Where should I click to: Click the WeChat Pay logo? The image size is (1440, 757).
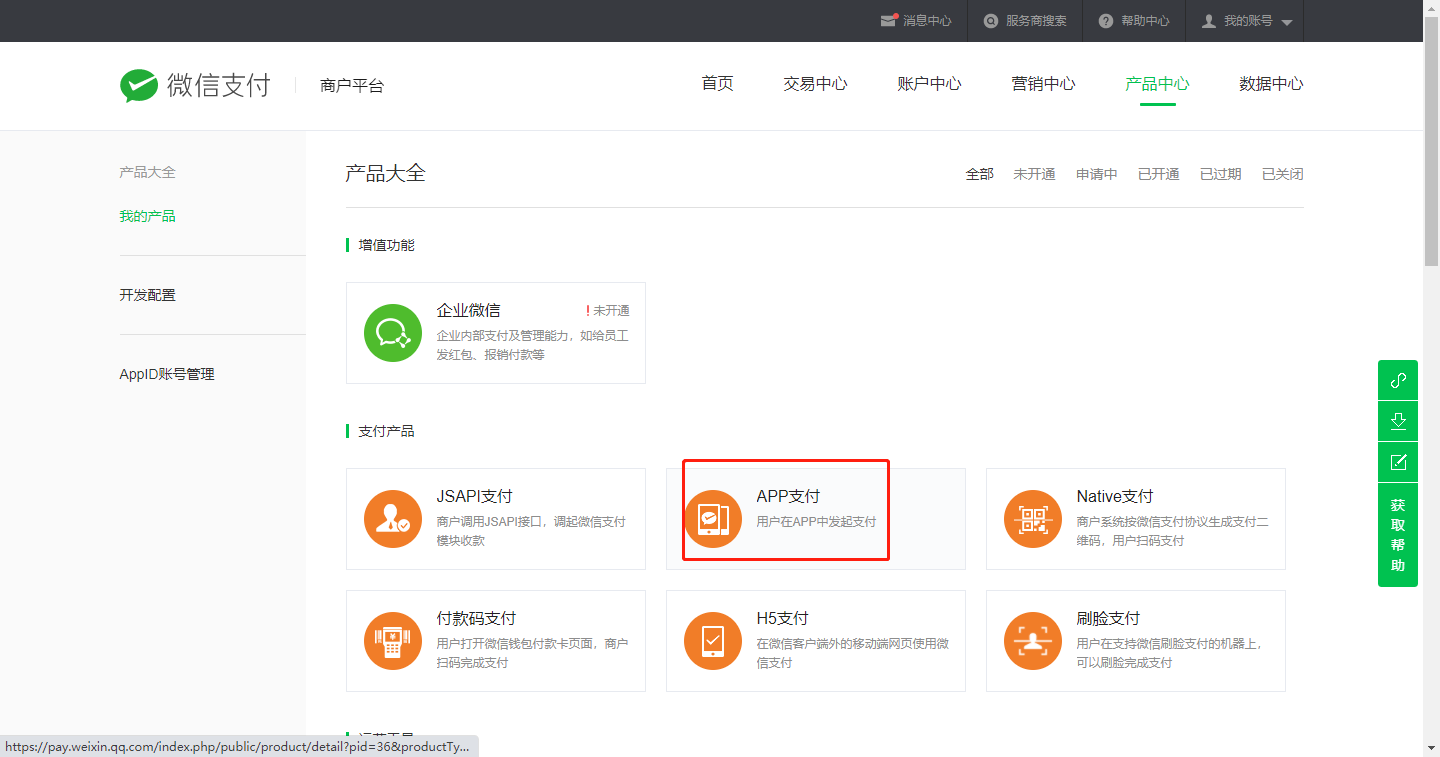coord(195,86)
